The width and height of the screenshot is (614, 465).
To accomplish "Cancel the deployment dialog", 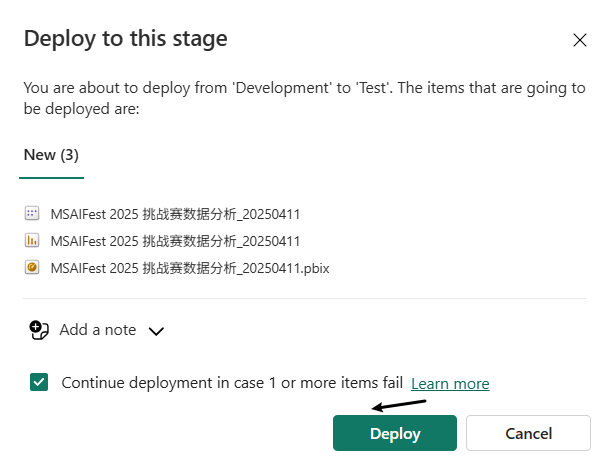I will pyautogui.click(x=528, y=433).
